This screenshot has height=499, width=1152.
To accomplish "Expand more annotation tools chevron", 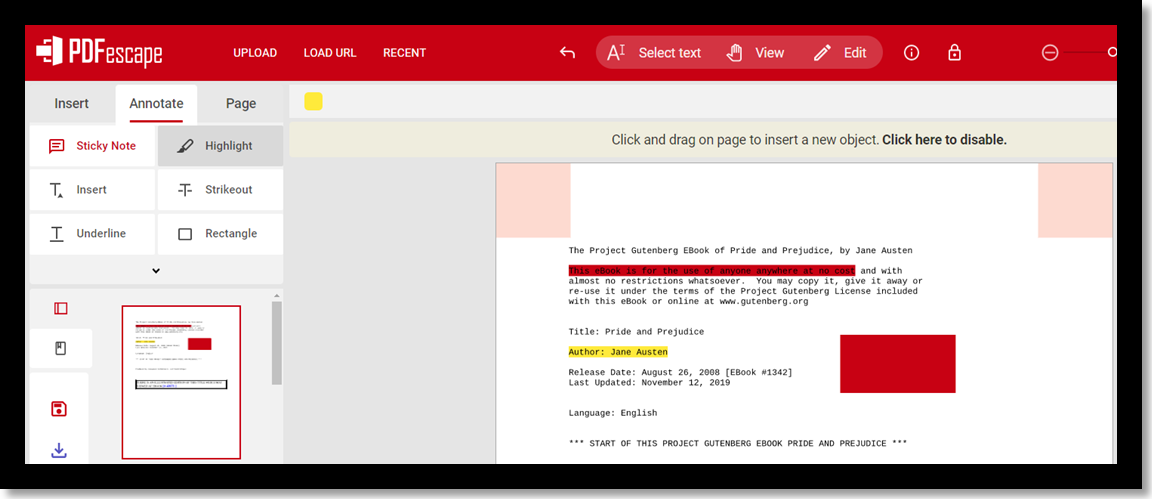I will pyautogui.click(x=156, y=270).
